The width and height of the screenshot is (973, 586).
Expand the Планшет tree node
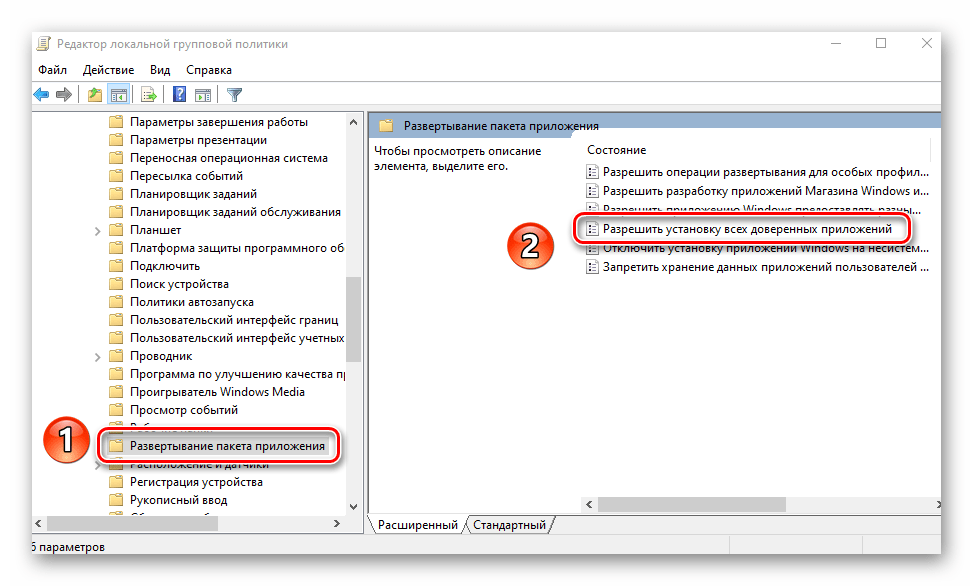97,230
